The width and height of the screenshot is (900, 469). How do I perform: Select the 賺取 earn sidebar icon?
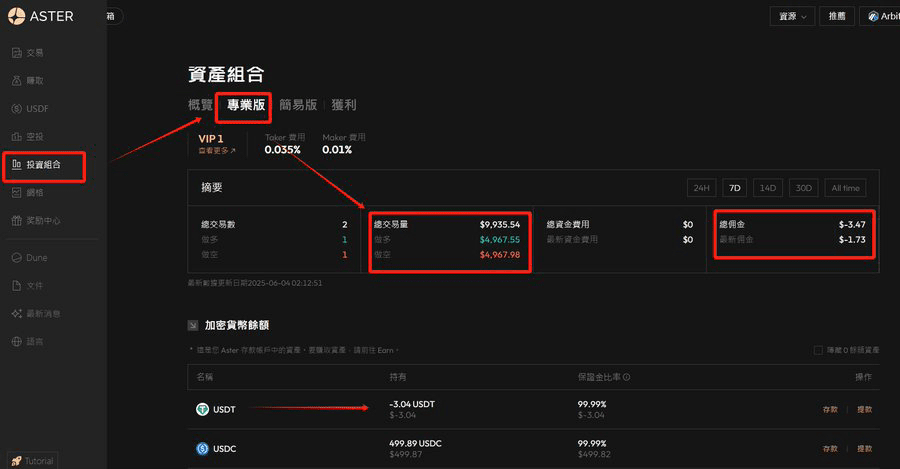tap(17, 80)
